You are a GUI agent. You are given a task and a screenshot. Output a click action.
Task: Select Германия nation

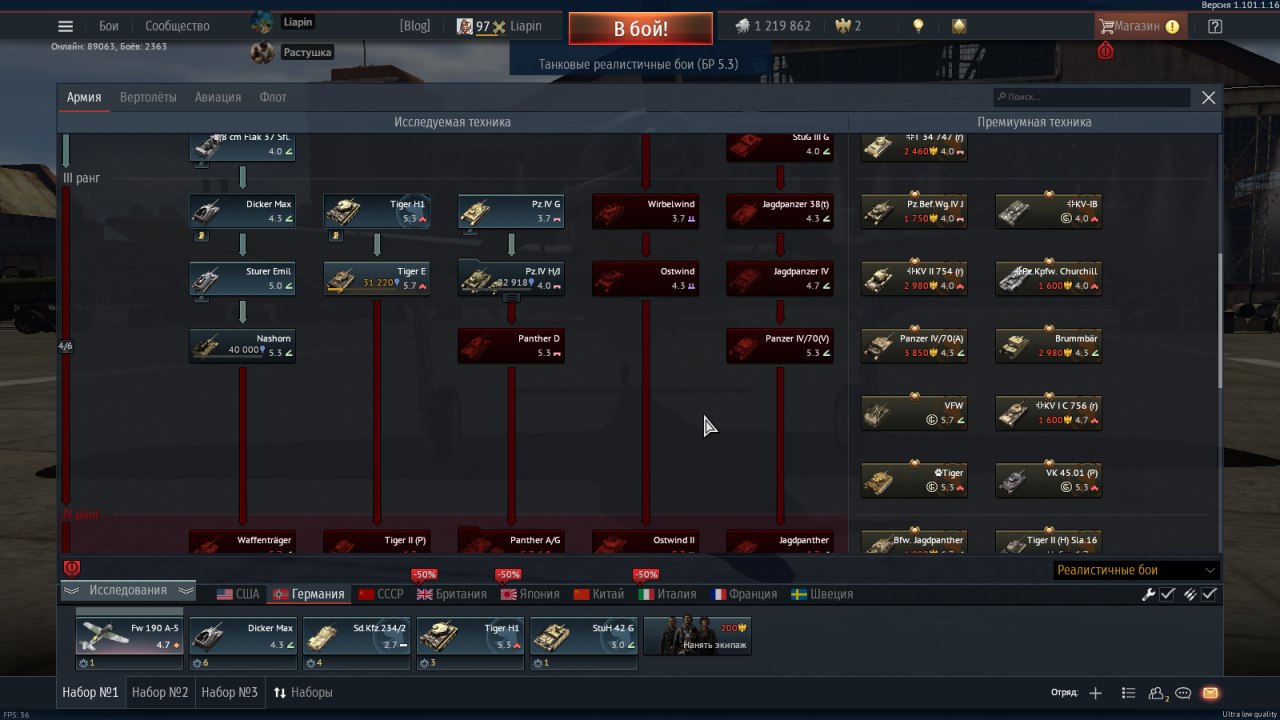(x=309, y=594)
